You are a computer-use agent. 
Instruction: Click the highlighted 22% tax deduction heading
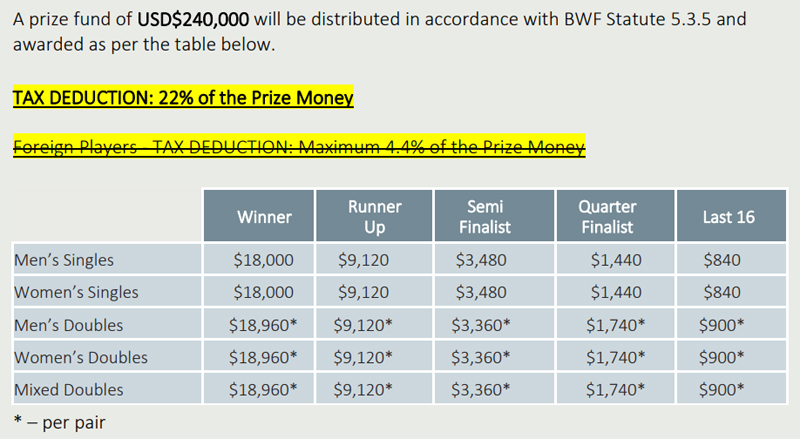click(183, 99)
